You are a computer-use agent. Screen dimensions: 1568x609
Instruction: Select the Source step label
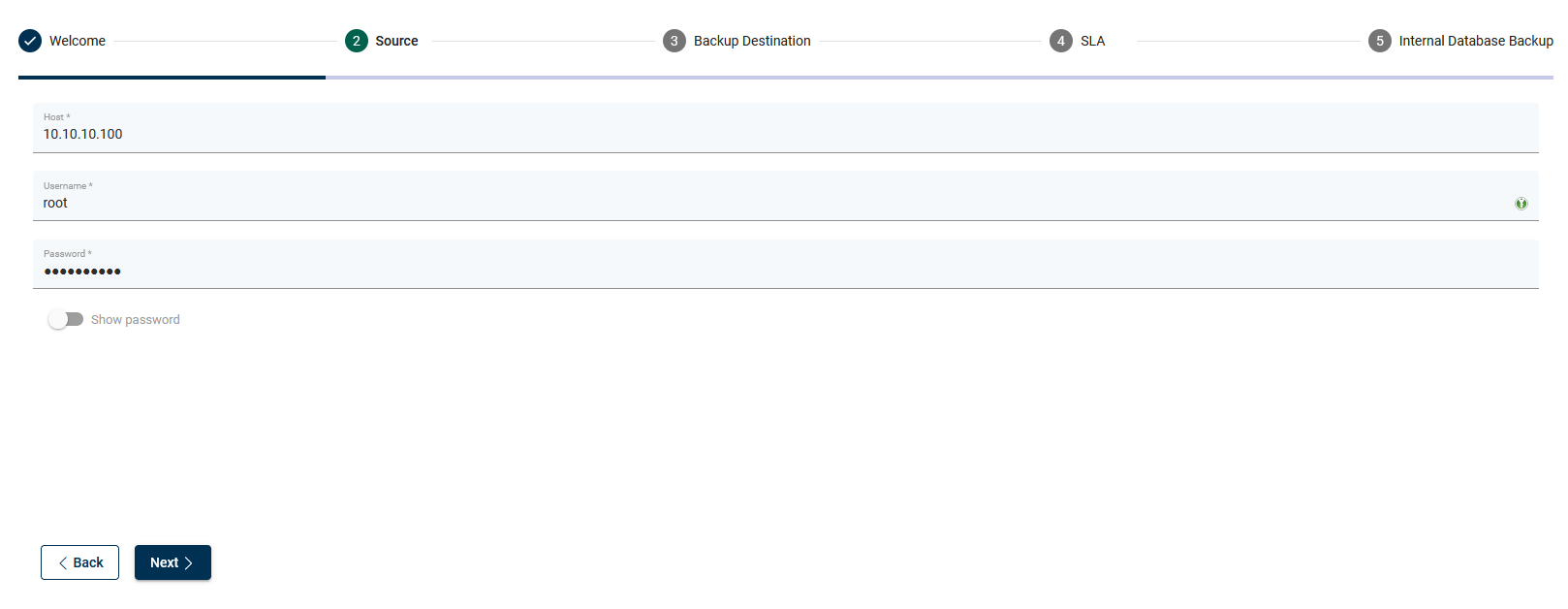[396, 41]
